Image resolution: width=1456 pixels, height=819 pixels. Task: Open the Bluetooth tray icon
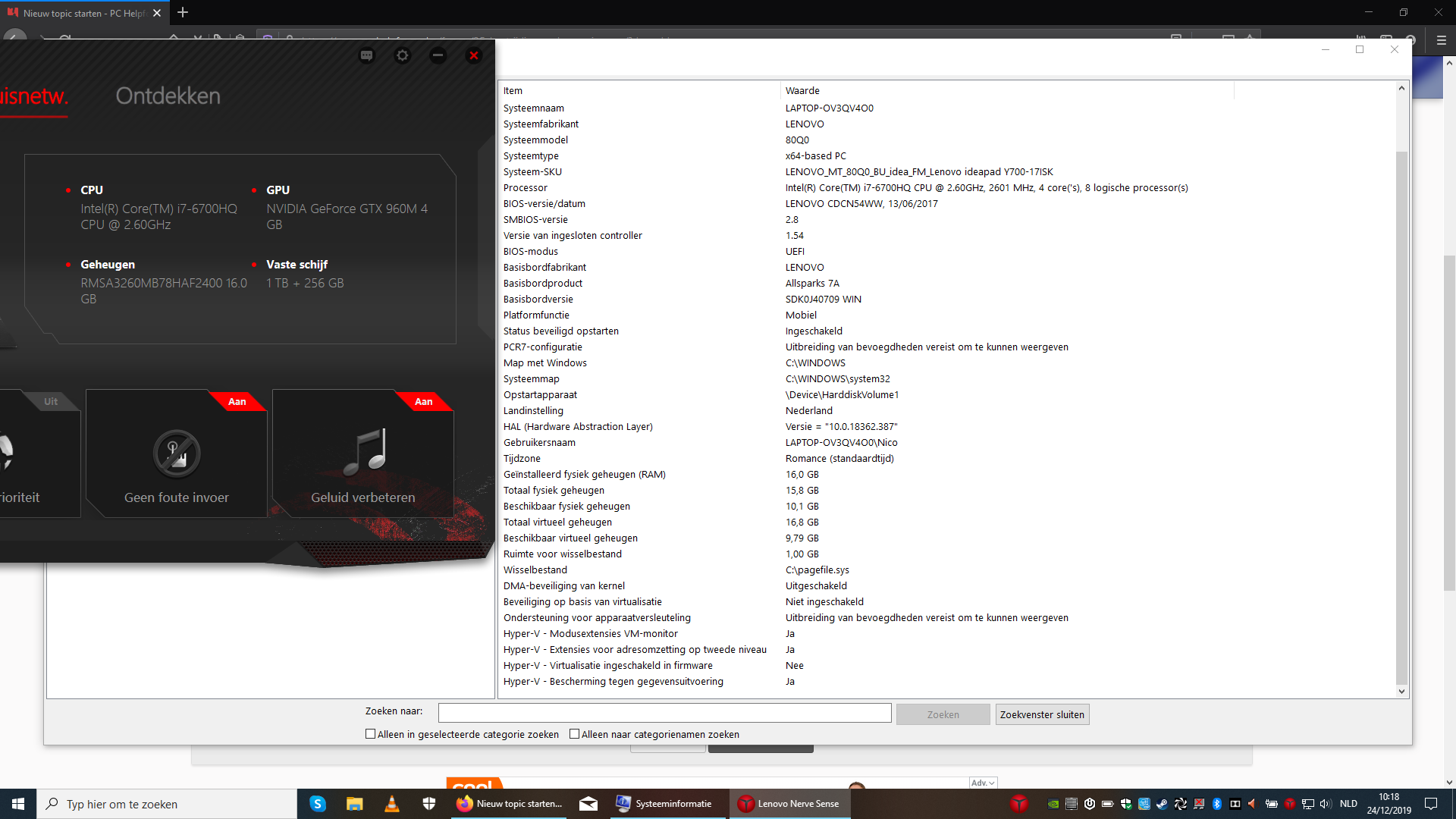(x=1216, y=804)
